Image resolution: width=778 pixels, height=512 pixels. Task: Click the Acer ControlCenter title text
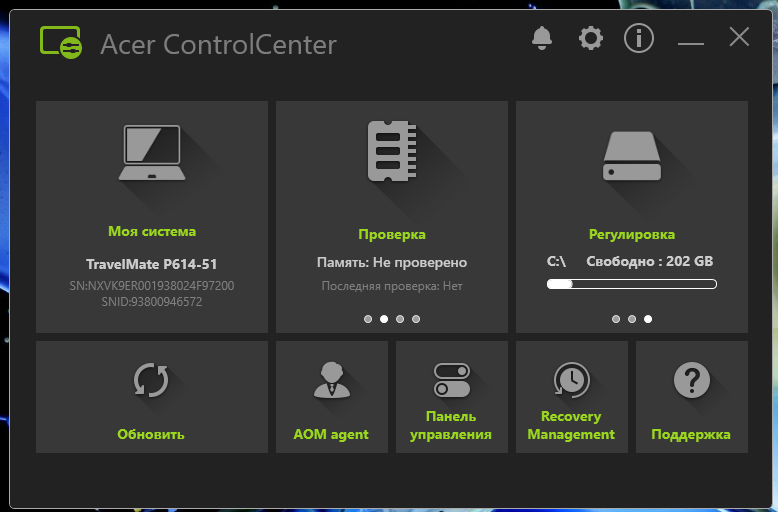[218, 45]
